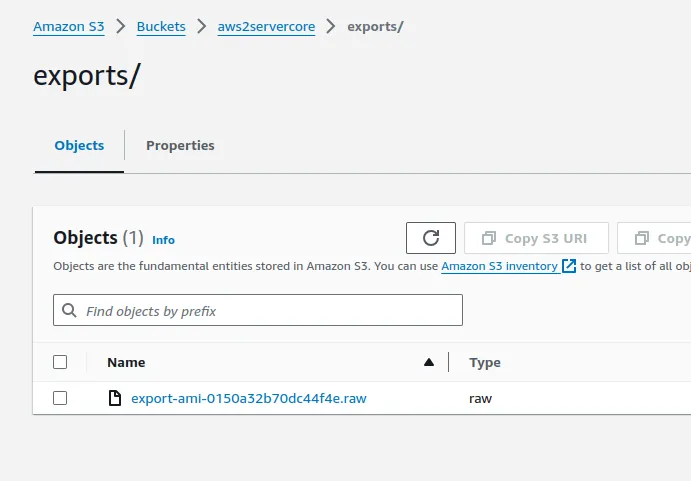This screenshot has height=481, width=691.
Task: Click the refresh objects icon button
Action: [x=431, y=238]
